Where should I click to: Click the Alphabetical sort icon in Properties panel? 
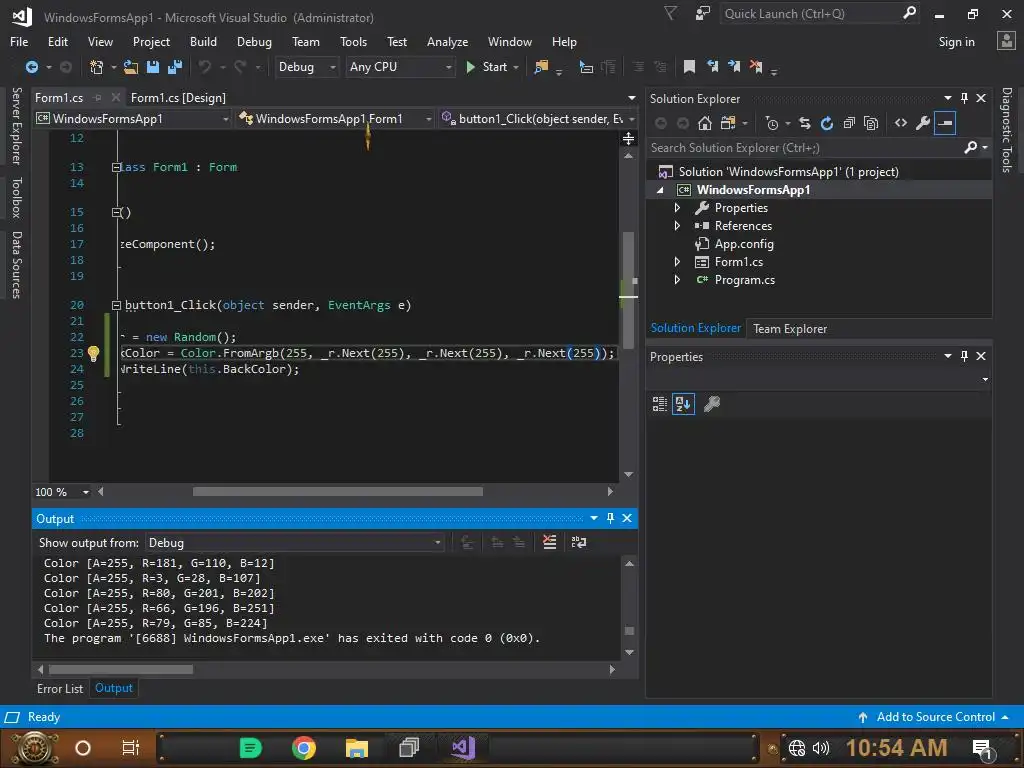click(683, 404)
